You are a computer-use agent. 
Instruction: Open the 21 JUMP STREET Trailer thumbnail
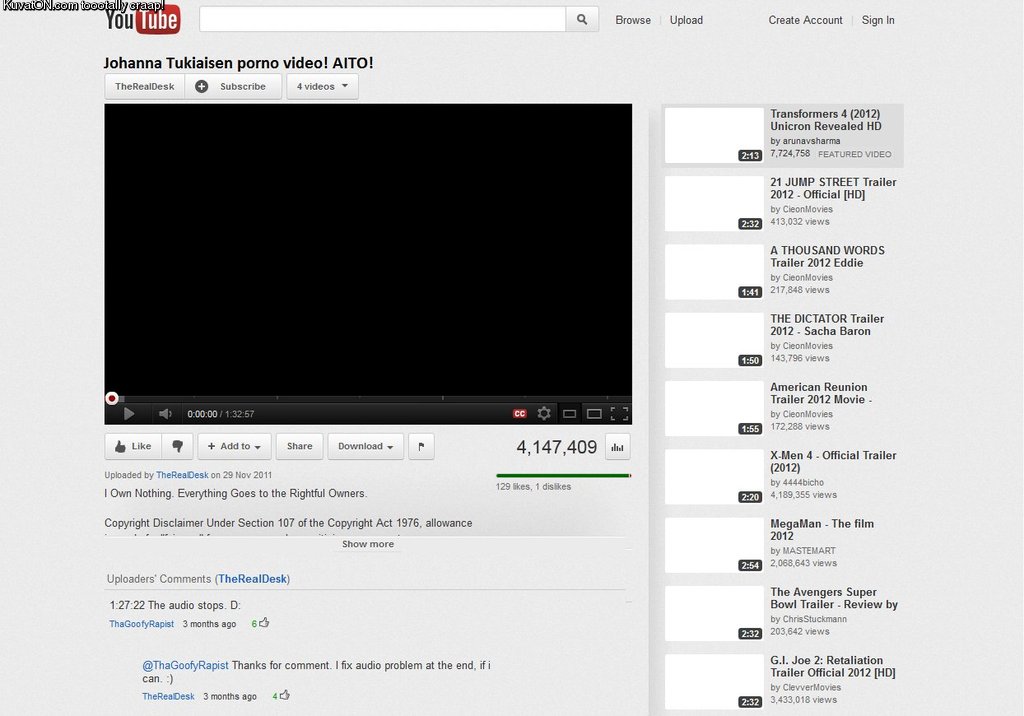pyautogui.click(x=713, y=204)
